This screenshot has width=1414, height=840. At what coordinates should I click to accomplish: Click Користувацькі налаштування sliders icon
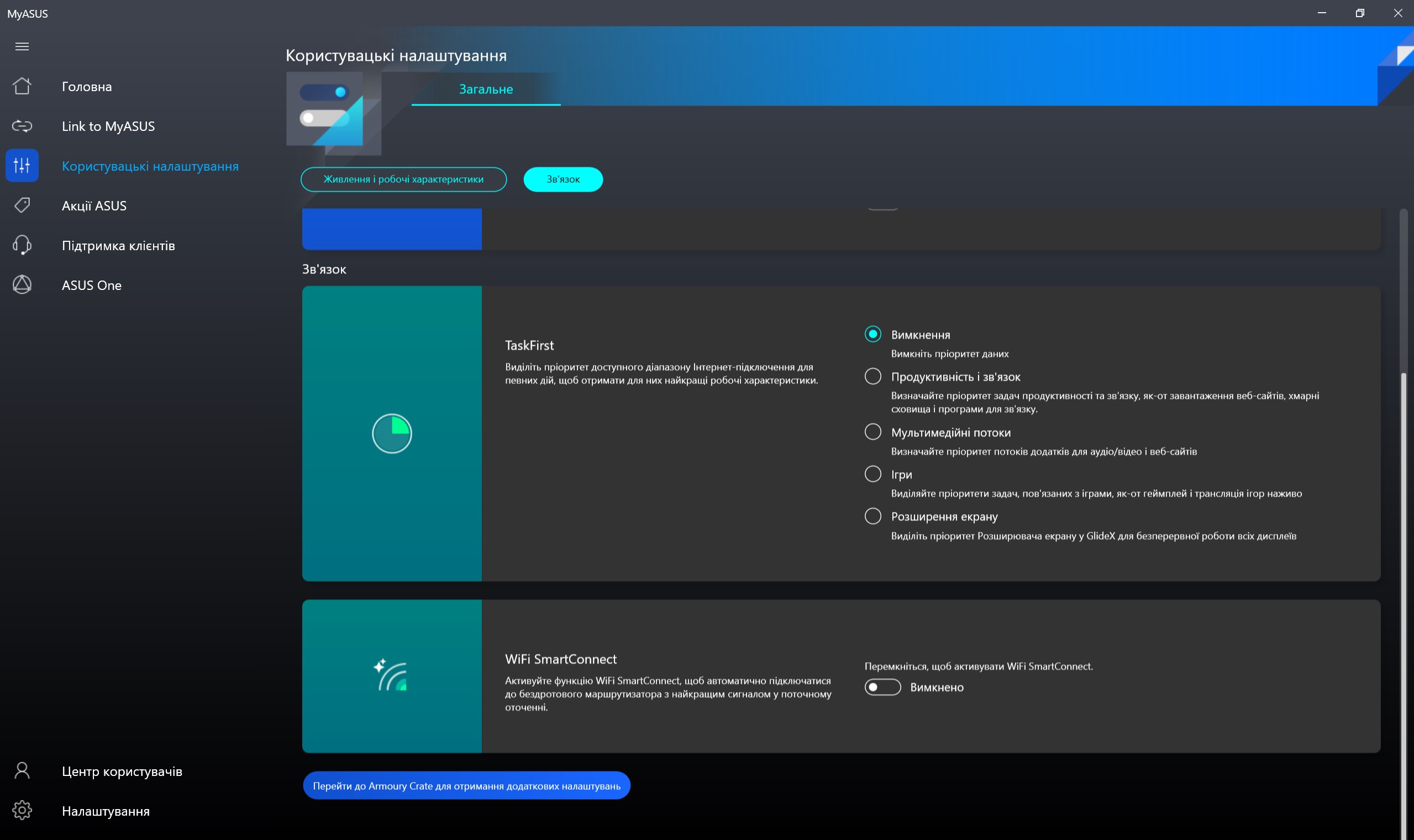[22, 165]
